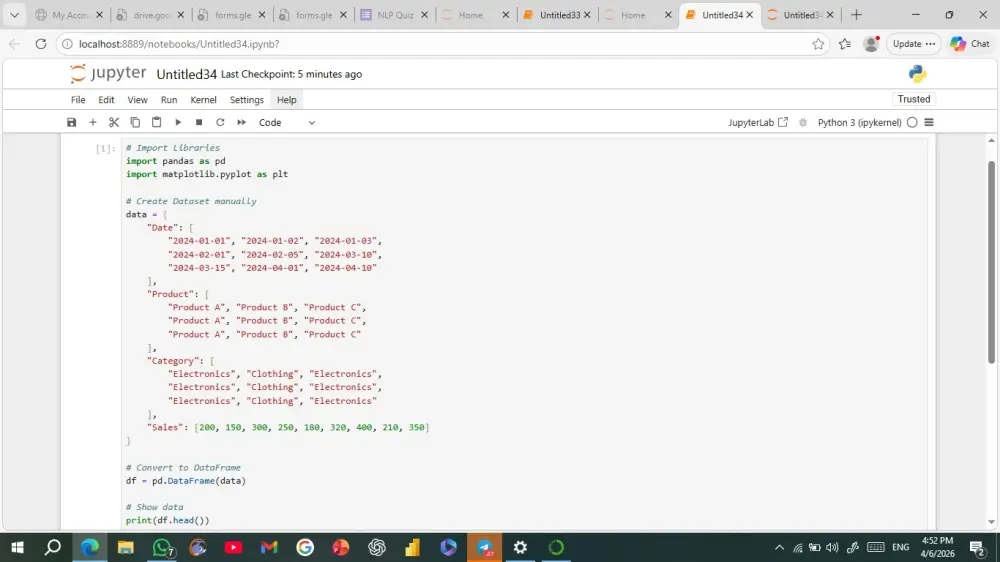Open WhatsApp from the taskbar
The height and width of the screenshot is (562, 1000).
pos(162,547)
